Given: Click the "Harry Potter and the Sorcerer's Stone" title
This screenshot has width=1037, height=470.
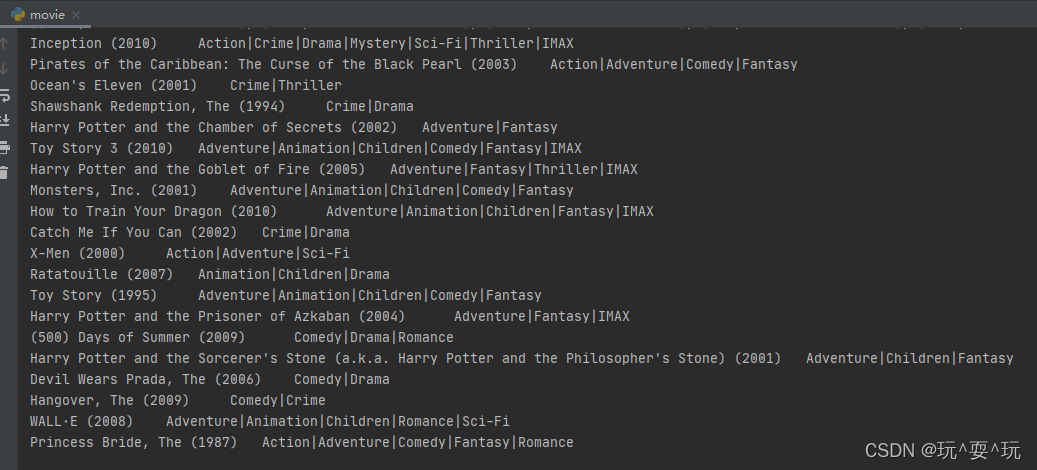Looking at the screenshot, I should [x=405, y=359].
